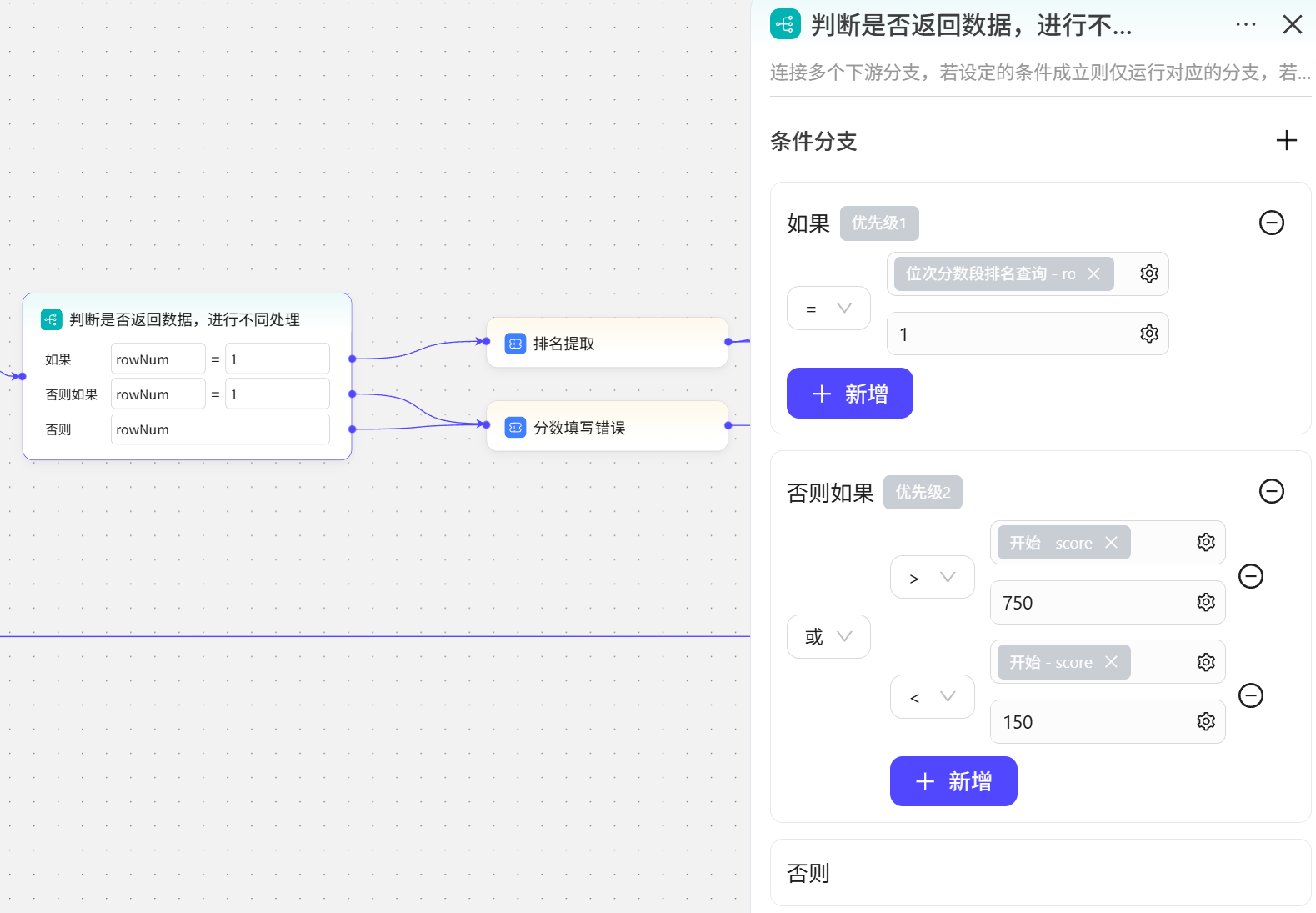Image resolution: width=1316 pixels, height=913 pixels.
Task: Remove the 否则如果 priority 2 branch
Action: point(1271,491)
